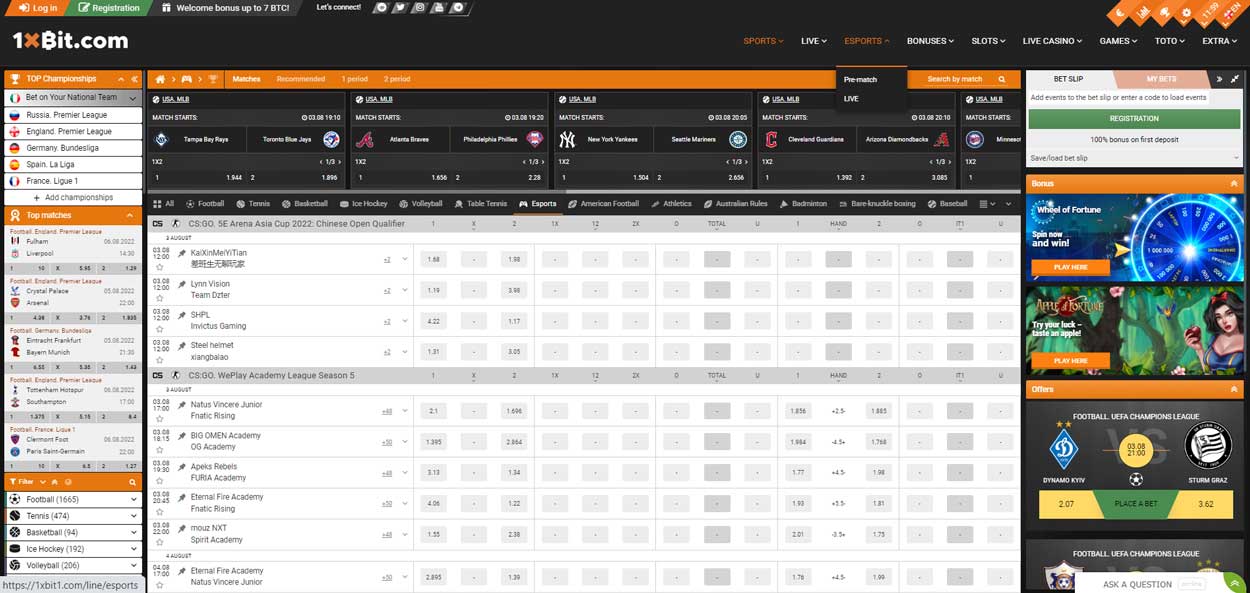The height and width of the screenshot is (593, 1250).
Task: Favorite the Steel helmet vs xiangbalao match
Action: [159, 361]
